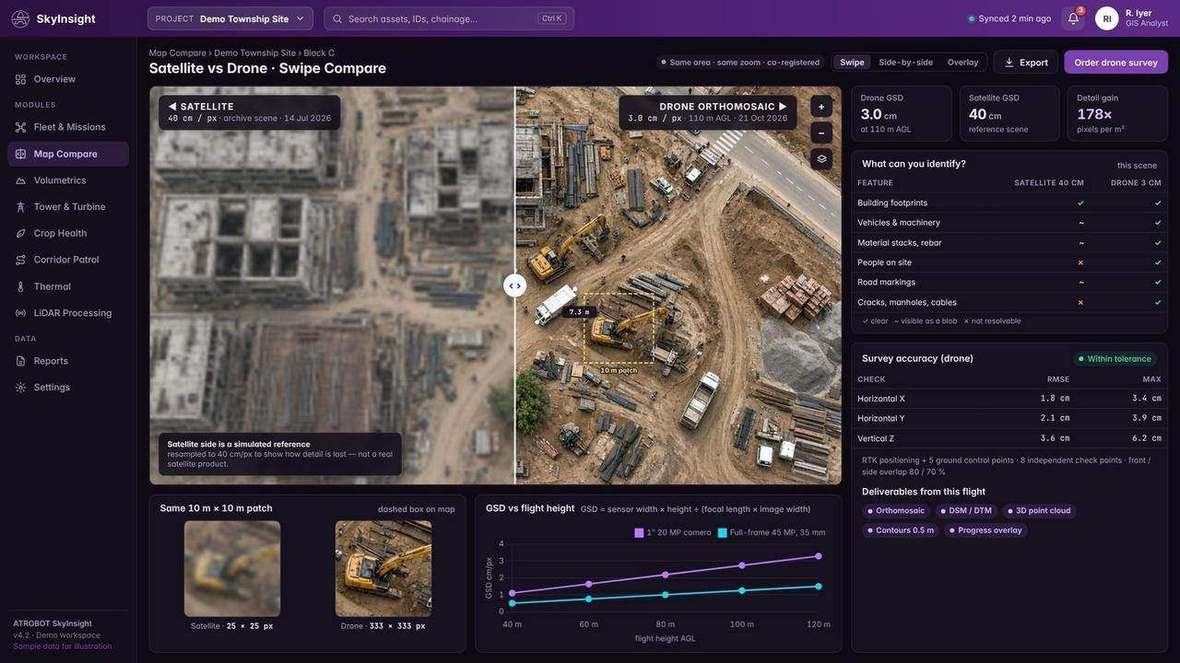
Task: Open notifications bell icon
Action: pos(1073,19)
